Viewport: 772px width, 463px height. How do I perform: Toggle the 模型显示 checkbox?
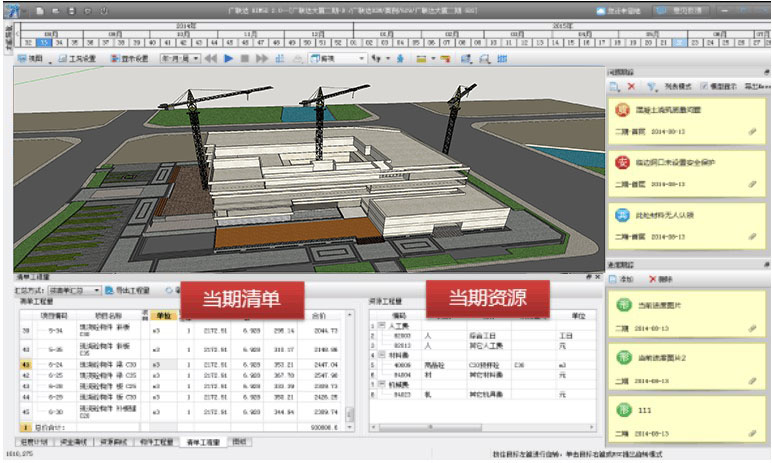pyautogui.click(x=706, y=88)
